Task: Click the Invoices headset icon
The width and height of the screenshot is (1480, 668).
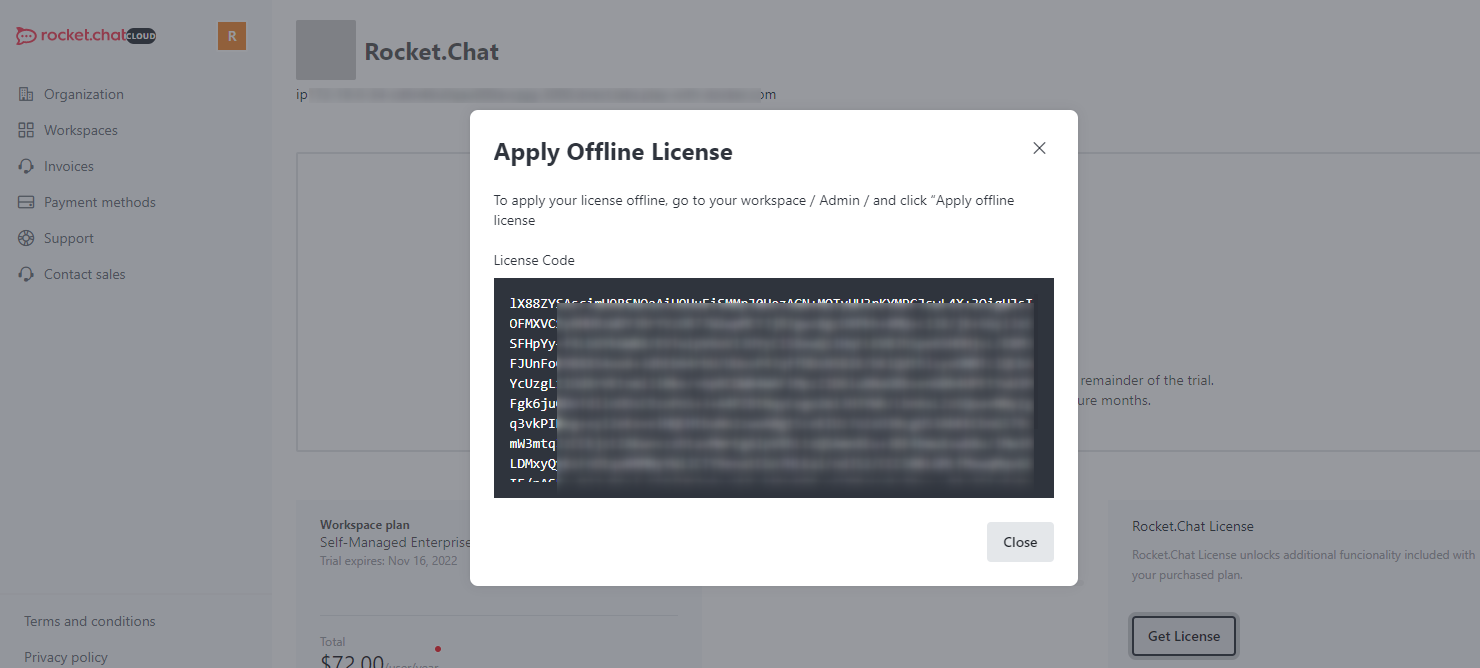Action: (x=26, y=166)
